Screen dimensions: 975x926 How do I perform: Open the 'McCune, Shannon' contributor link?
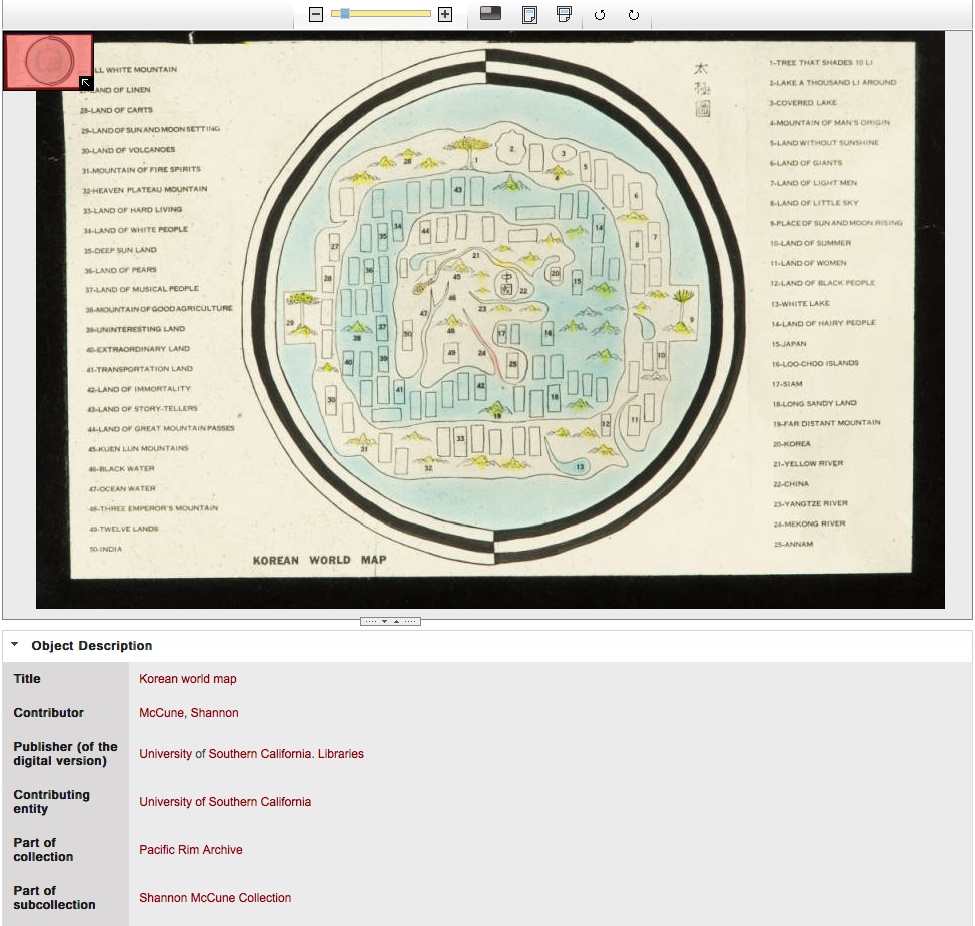(x=189, y=713)
